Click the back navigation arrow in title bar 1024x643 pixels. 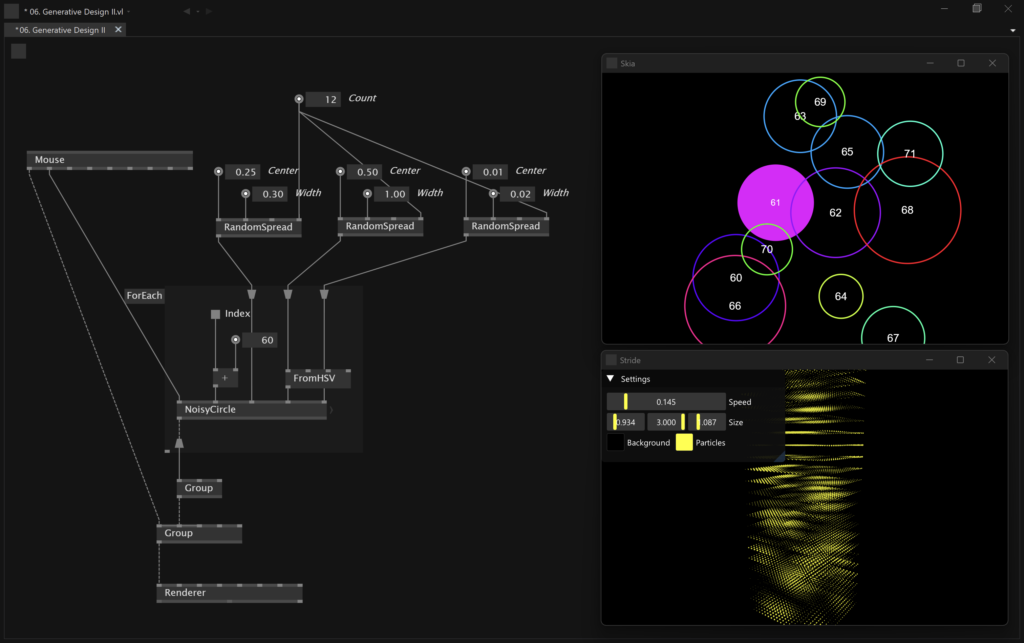pos(187,11)
